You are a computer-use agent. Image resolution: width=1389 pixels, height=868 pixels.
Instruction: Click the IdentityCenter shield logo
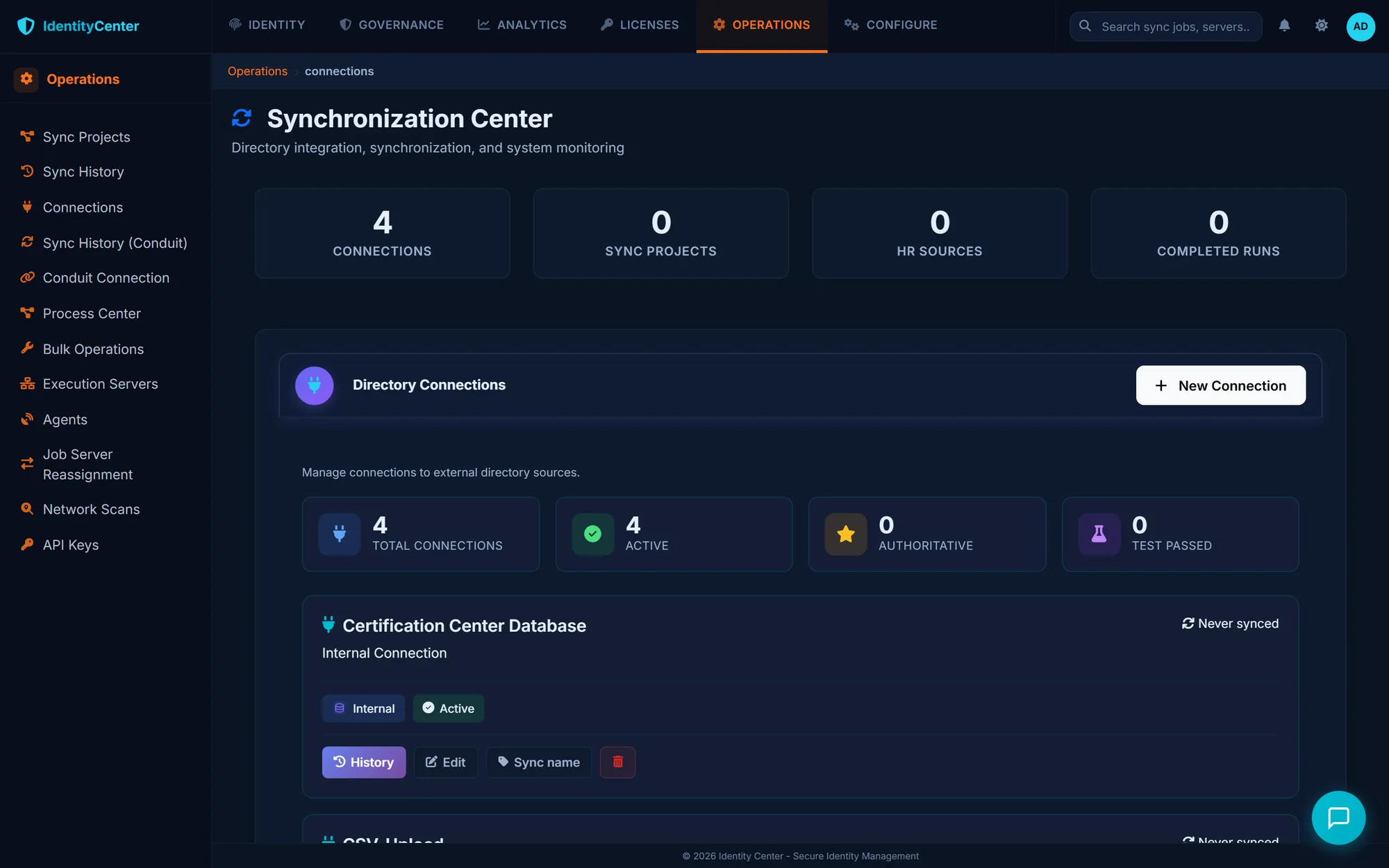click(x=26, y=26)
